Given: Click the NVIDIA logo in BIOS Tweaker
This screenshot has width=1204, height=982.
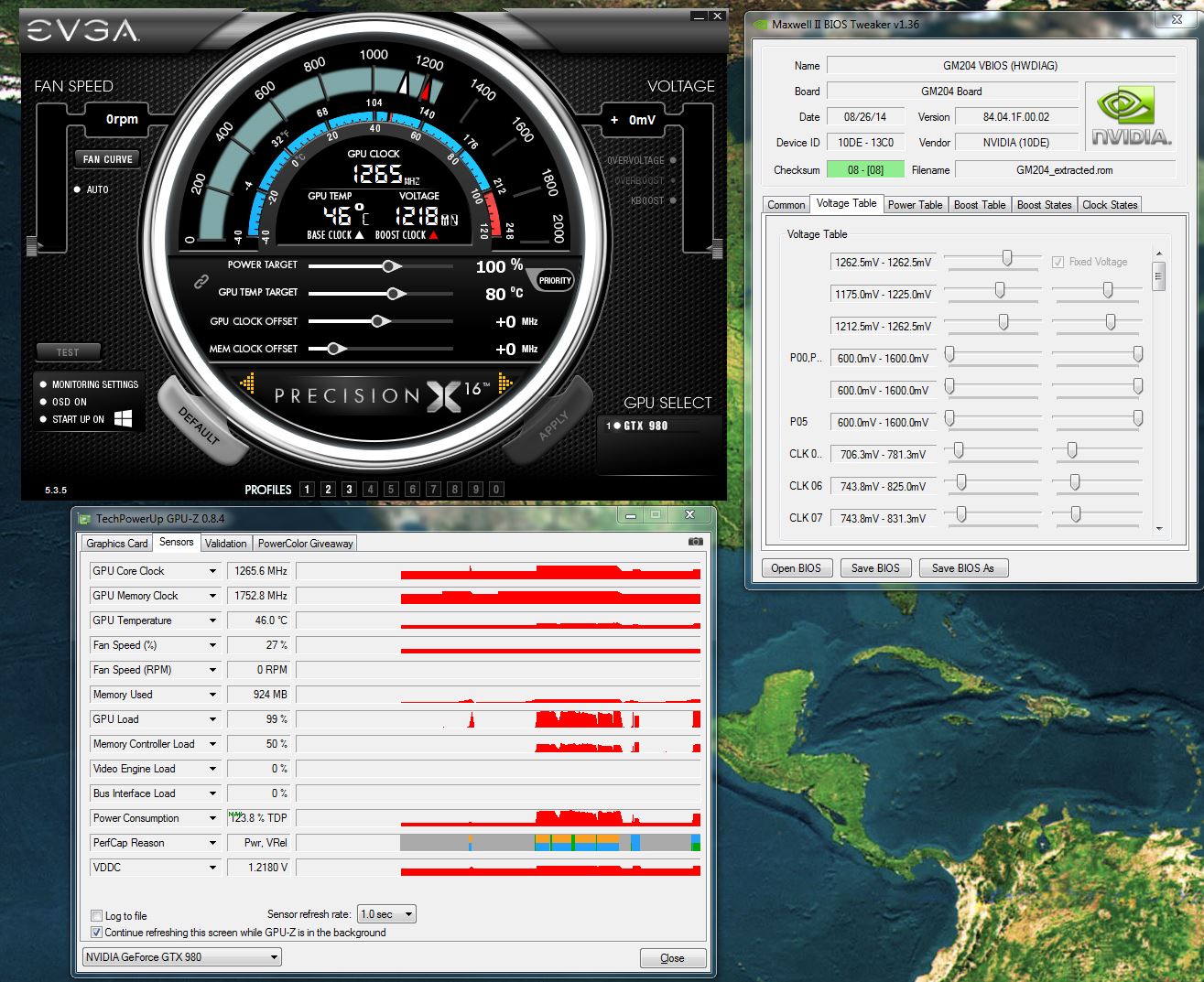Looking at the screenshot, I should [x=1130, y=116].
